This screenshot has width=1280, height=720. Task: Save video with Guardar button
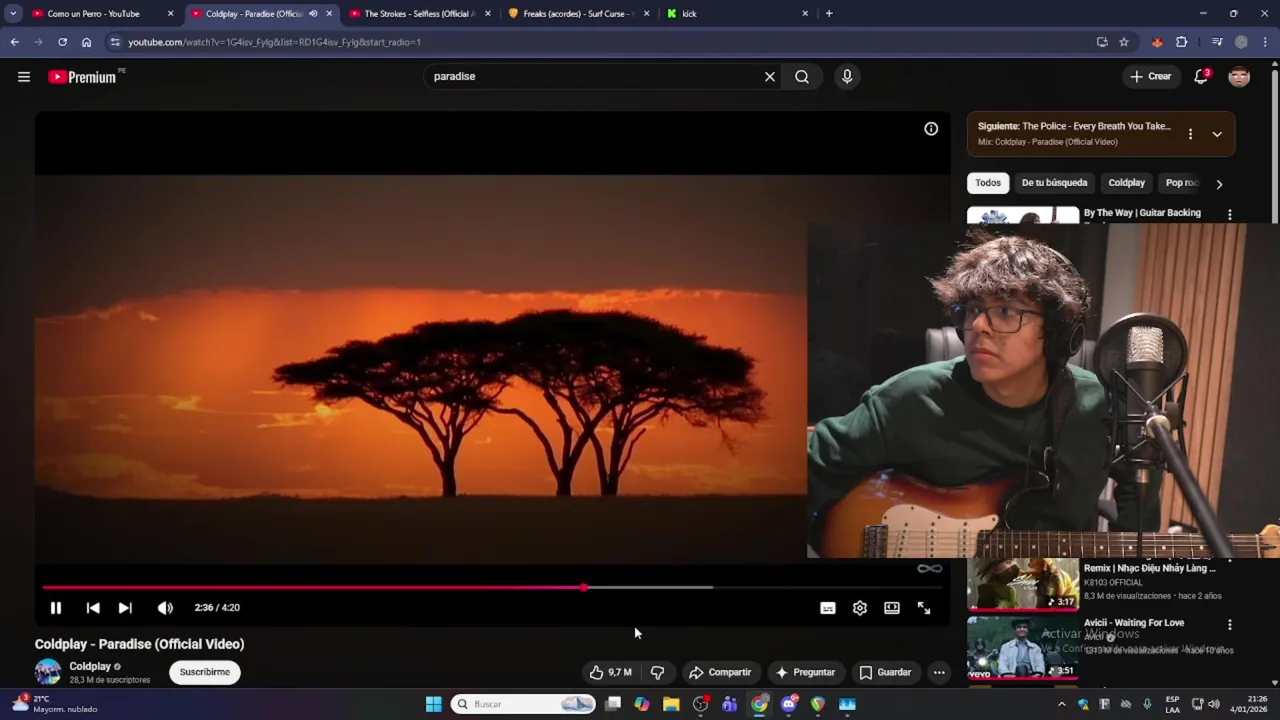coord(885,672)
